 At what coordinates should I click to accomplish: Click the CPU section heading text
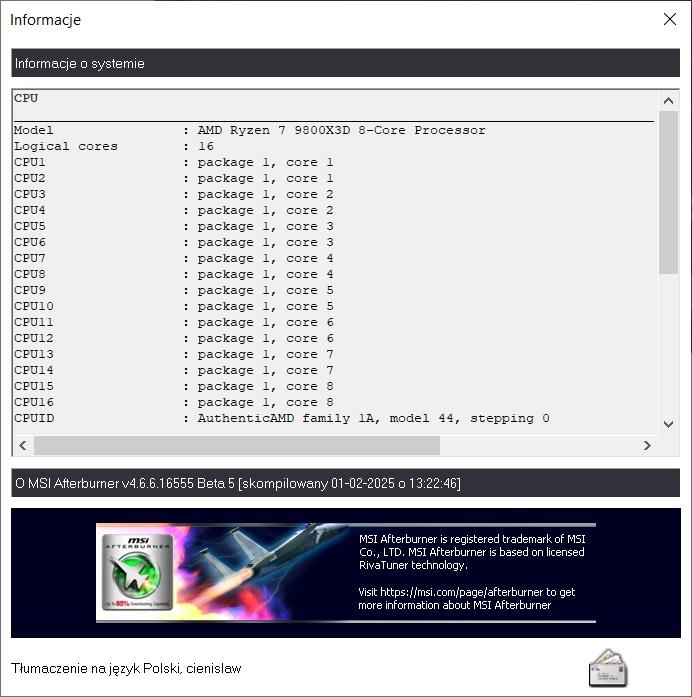(x=26, y=98)
